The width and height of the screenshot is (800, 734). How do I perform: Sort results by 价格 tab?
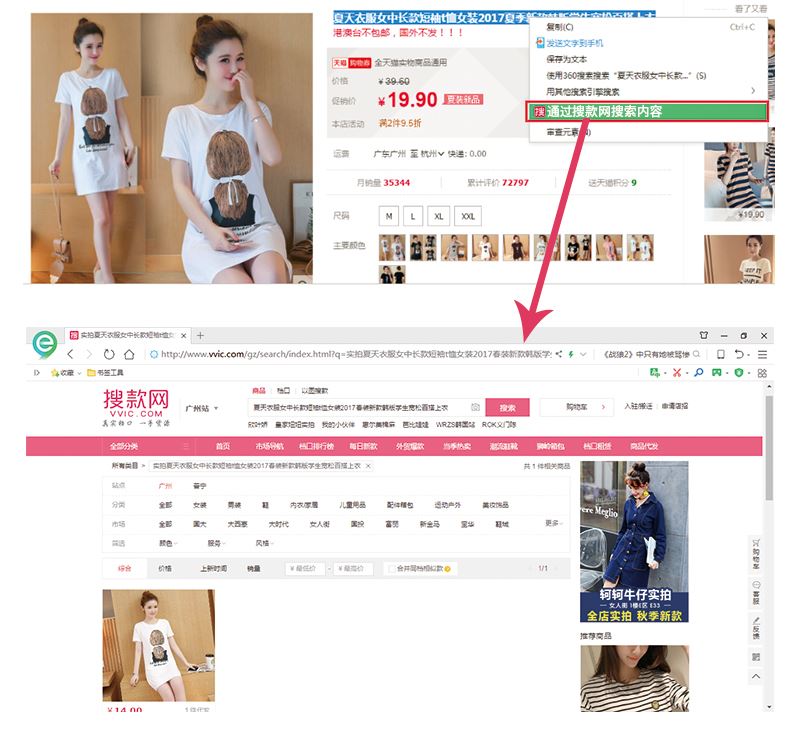coord(165,568)
